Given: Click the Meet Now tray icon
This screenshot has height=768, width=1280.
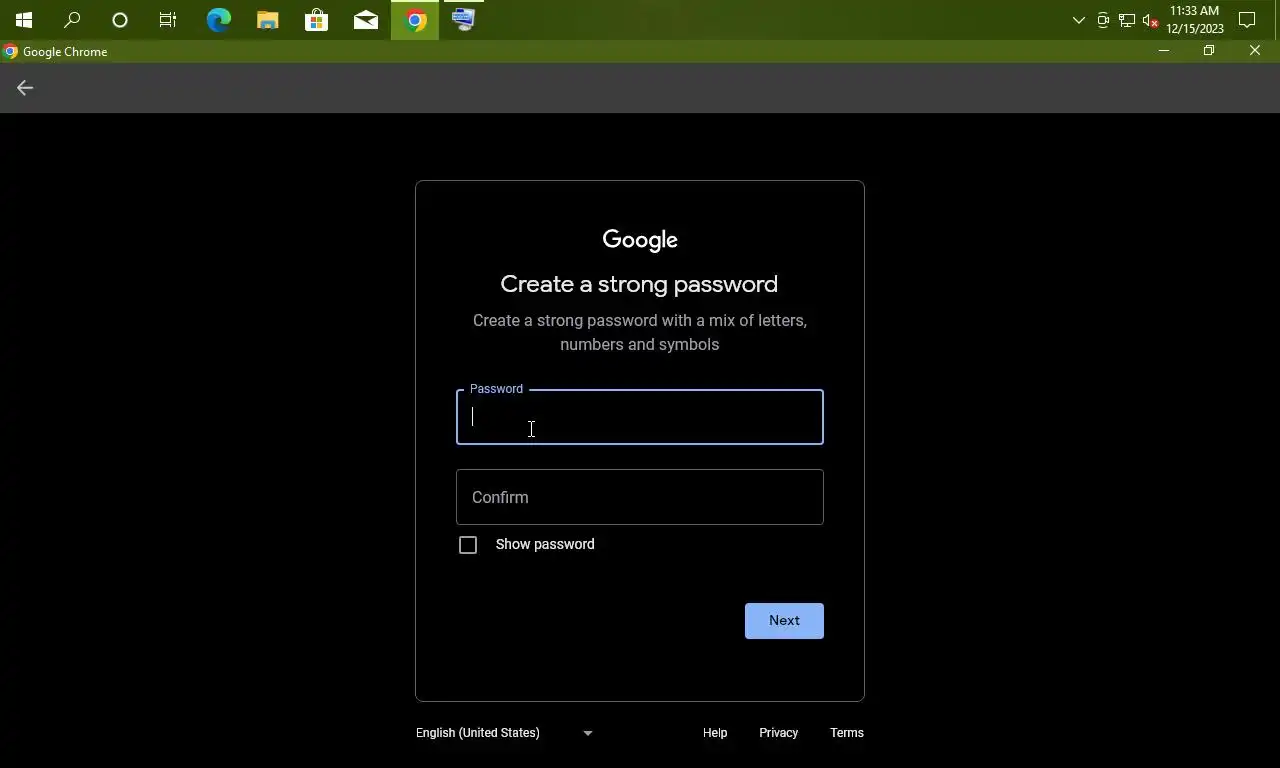Looking at the screenshot, I should coord(1103,20).
